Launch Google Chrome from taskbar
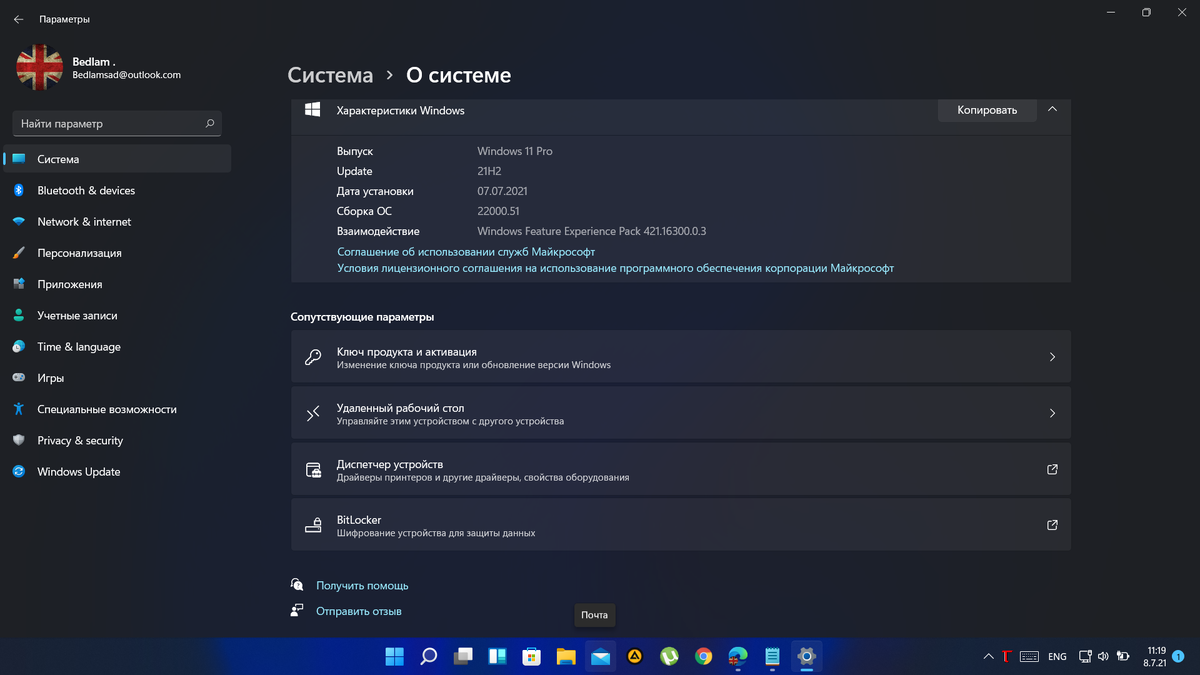The width and height of the screenshot is (1200, 675). pyautogui.click(x=703, y=657)
